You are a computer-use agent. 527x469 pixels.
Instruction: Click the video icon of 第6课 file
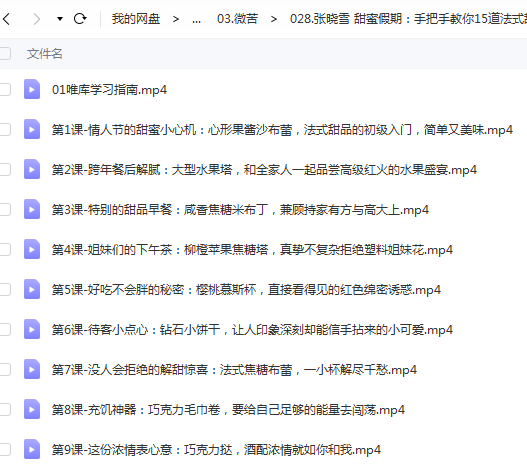[x=32, y=329]
